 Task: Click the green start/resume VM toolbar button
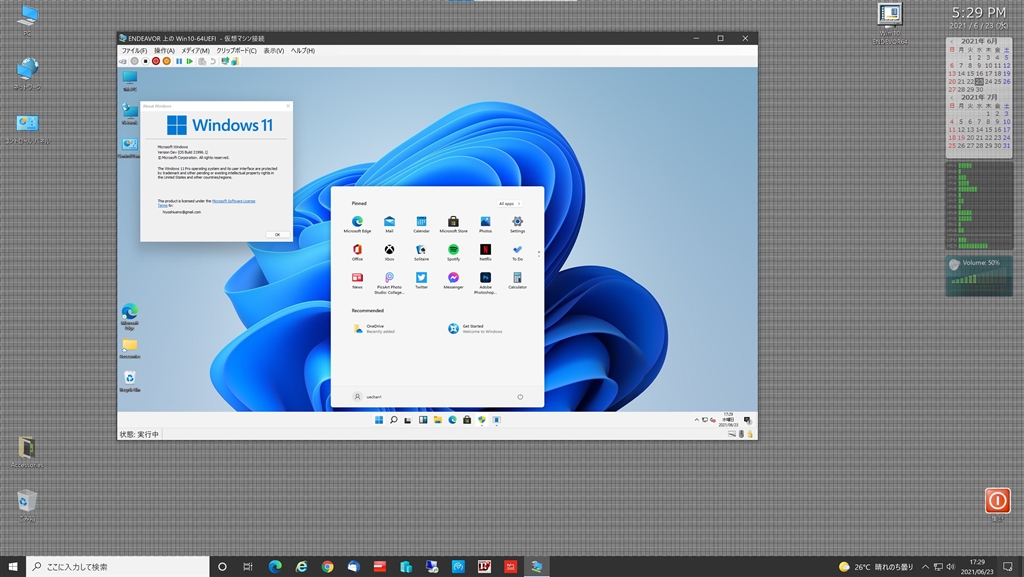(x=190, y=61)
